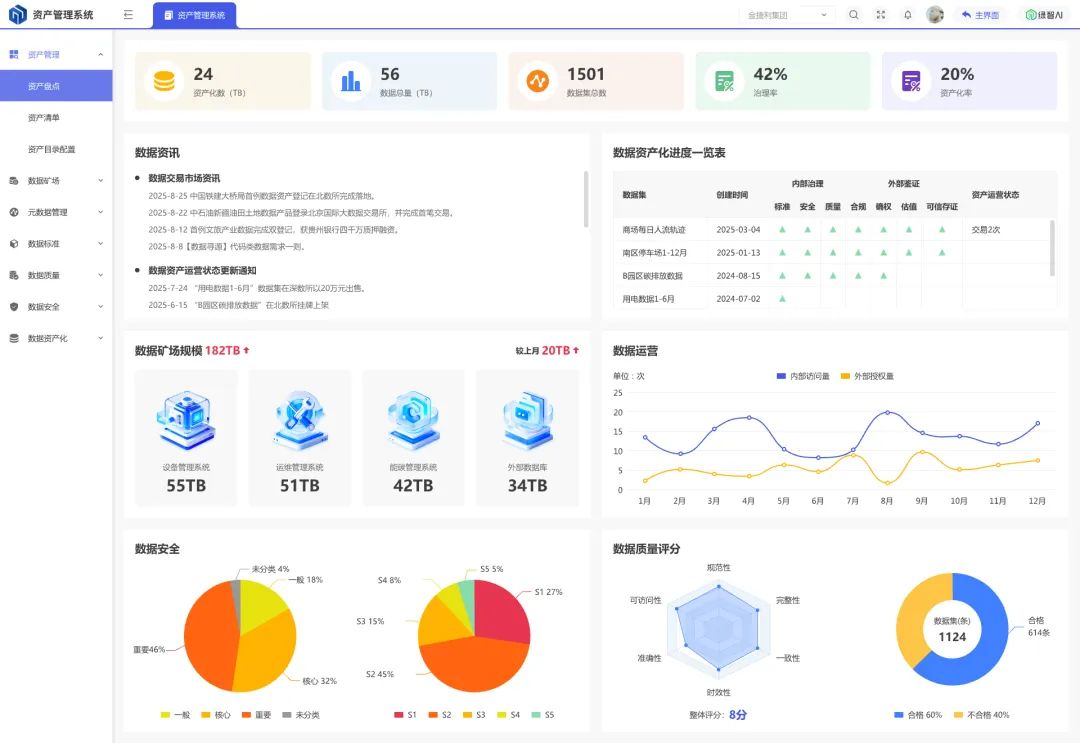1080x743 pixels.
Task: Open the notification bell
Action: 908,14
